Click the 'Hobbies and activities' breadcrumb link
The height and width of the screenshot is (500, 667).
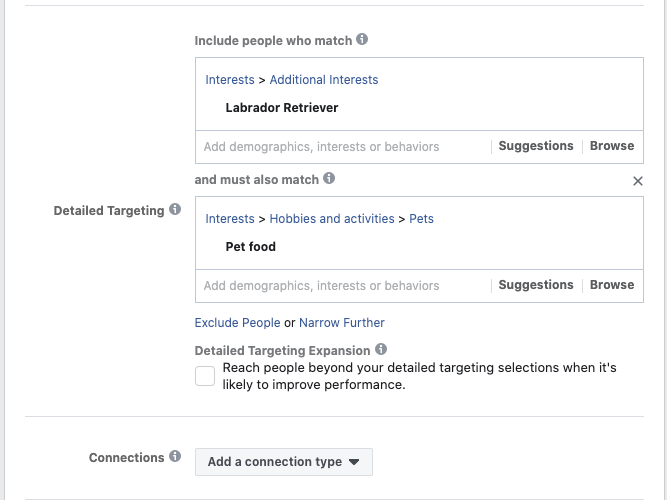click(x=332, y=219)
